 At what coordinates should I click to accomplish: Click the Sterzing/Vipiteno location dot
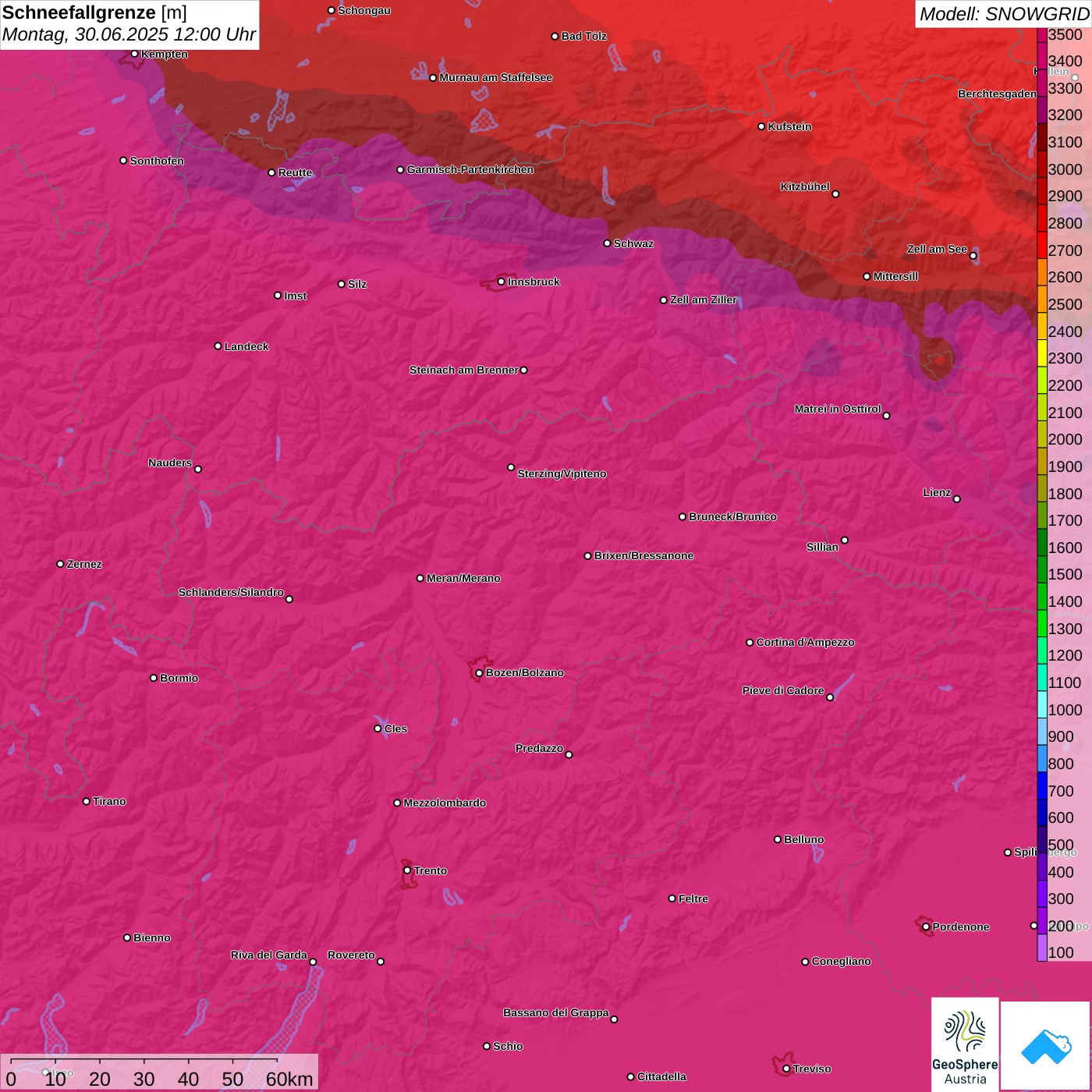pos(511,467)
